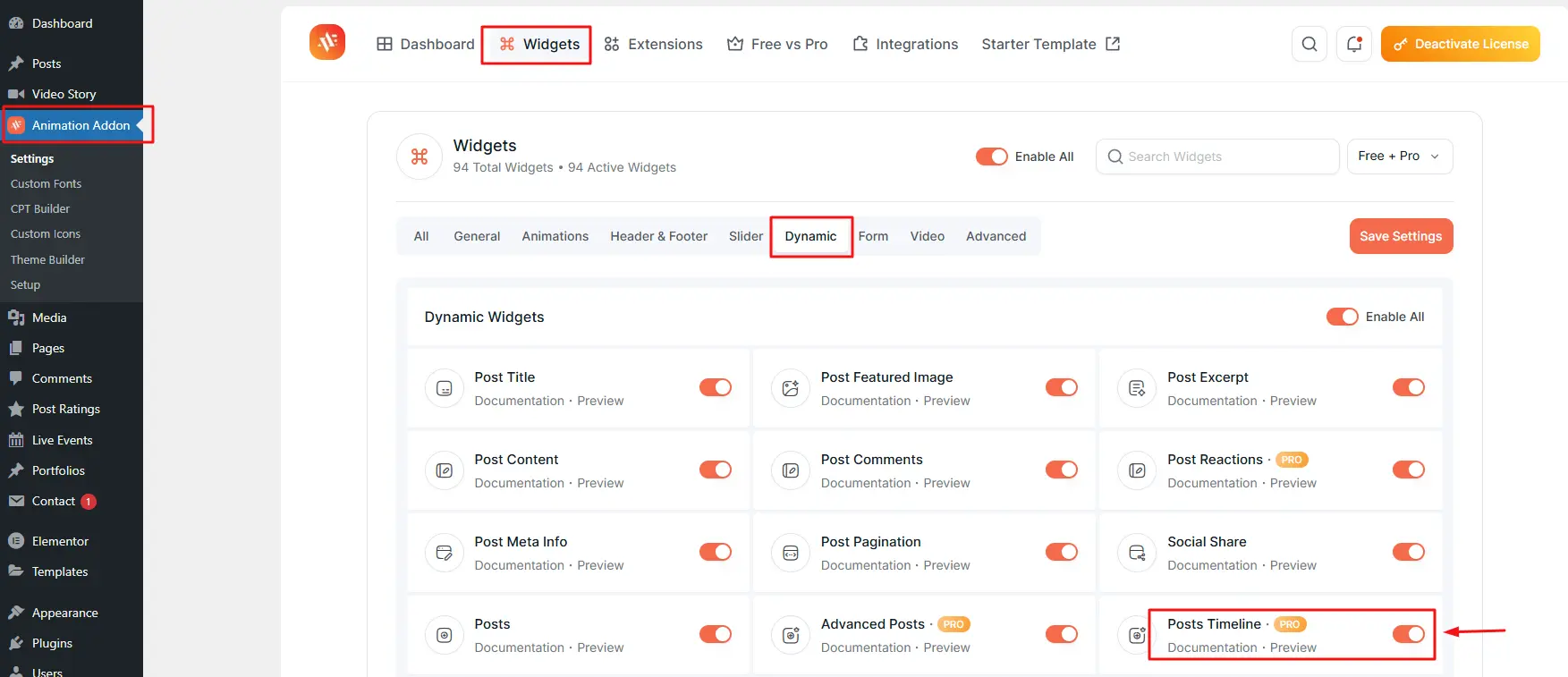The image size is (1568, 677).
Task: Click the Post Reactions widget icon
Action: tap(1137, 470)
